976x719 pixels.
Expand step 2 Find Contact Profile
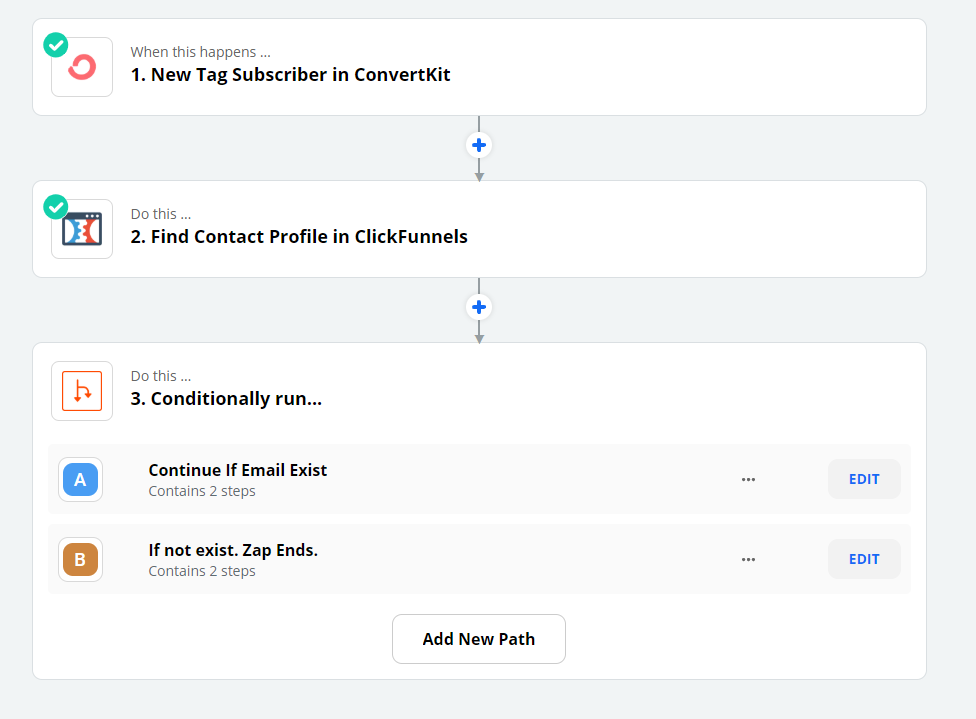coord(479,229)
